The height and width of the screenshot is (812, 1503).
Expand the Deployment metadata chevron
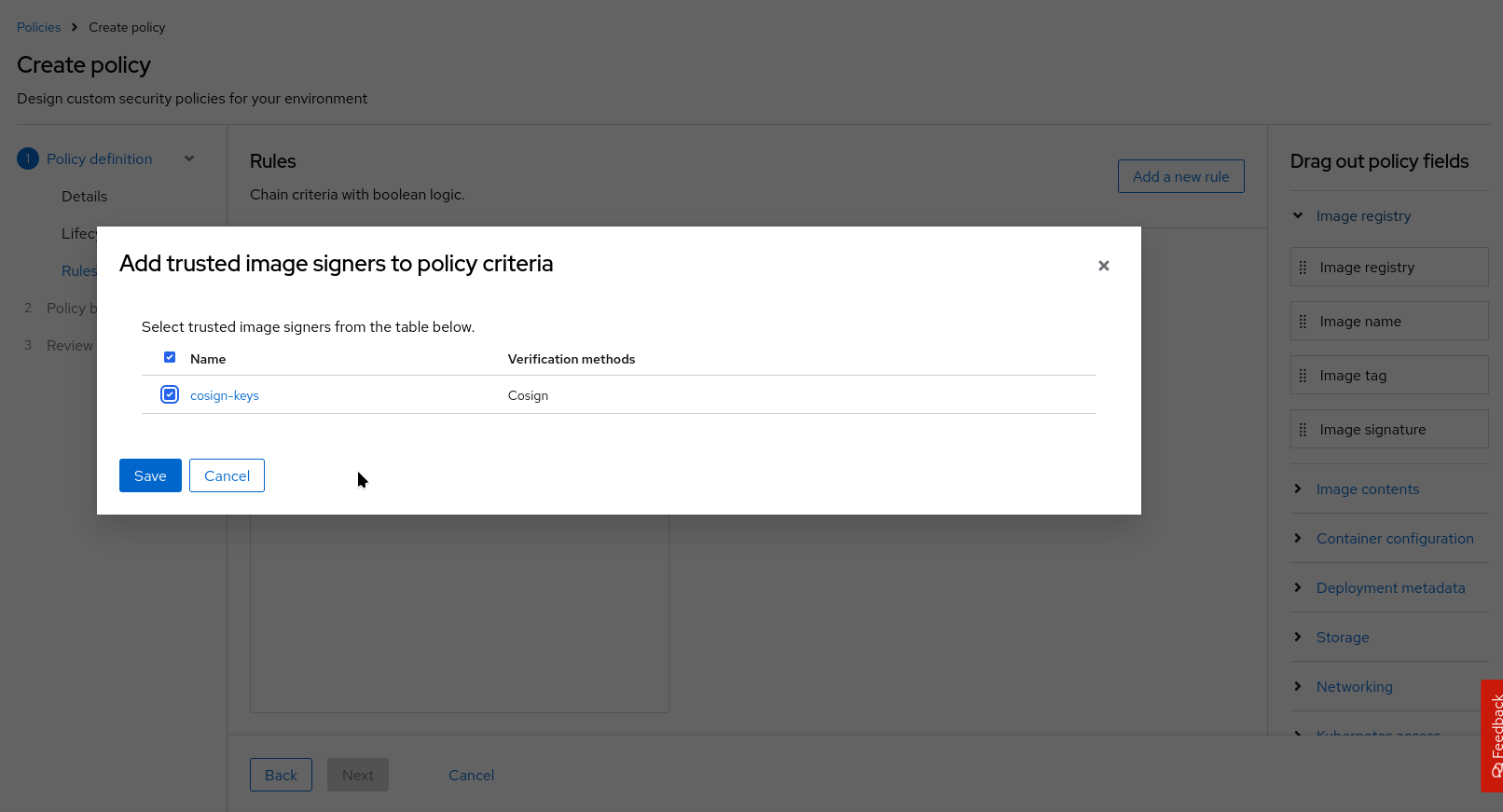[x=1298, y=588]
